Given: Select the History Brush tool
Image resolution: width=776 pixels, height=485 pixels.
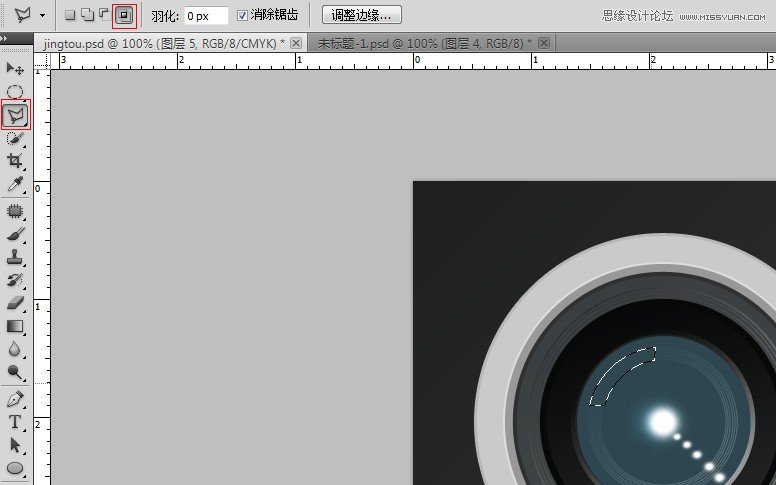Looking at the screenshot, I should [x=15, y=280].
